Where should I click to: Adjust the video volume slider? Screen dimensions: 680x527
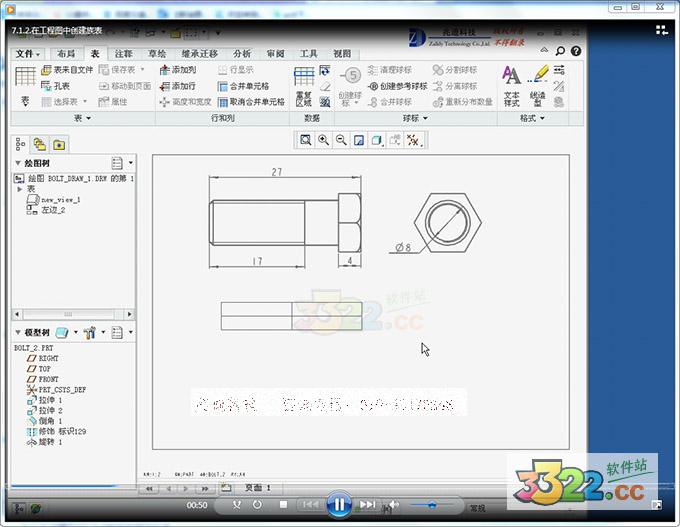pos(432,506)
